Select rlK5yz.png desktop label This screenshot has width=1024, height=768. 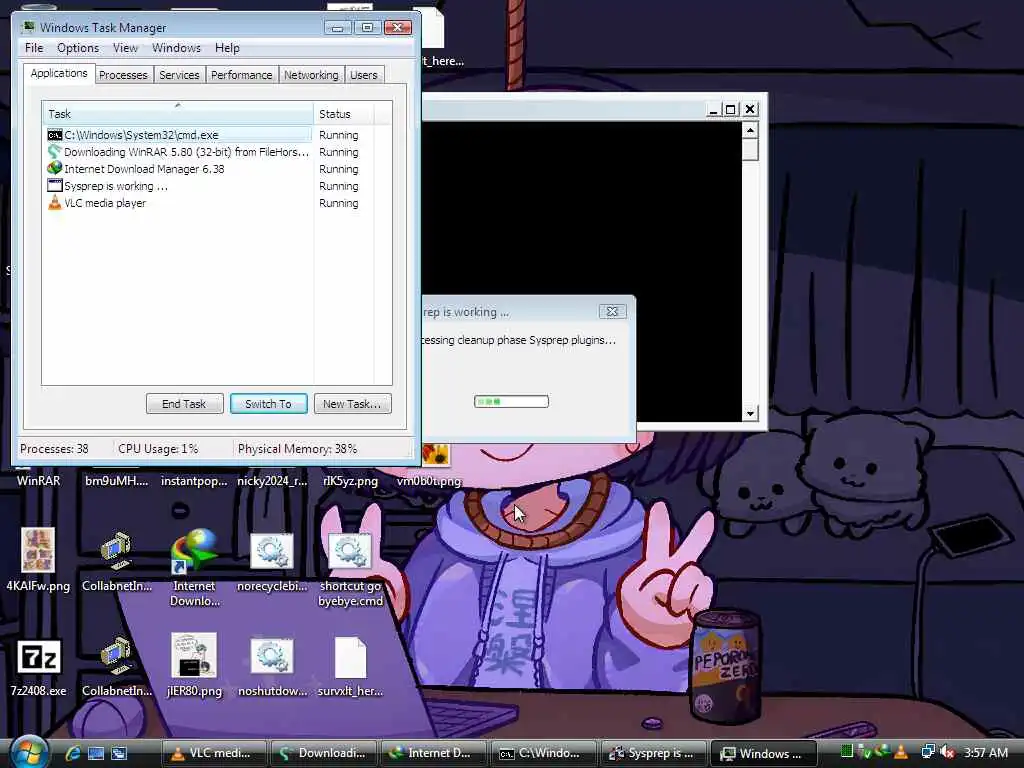[350, 481]
